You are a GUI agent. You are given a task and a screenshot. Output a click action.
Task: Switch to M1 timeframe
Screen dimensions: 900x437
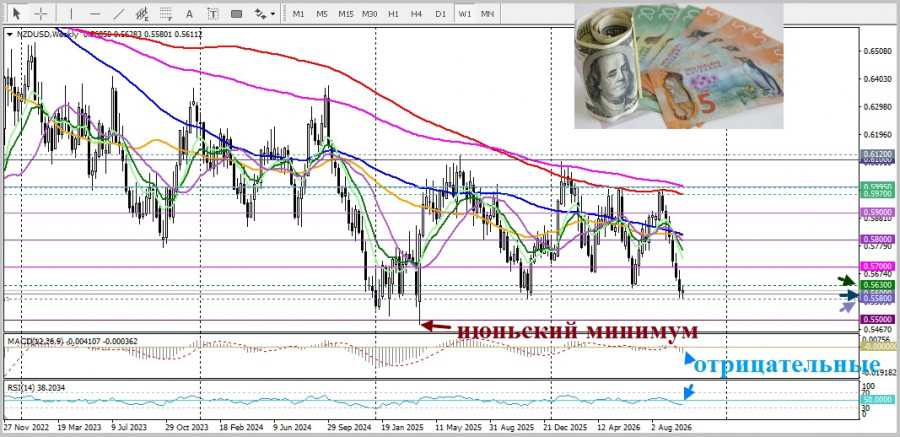298,13
